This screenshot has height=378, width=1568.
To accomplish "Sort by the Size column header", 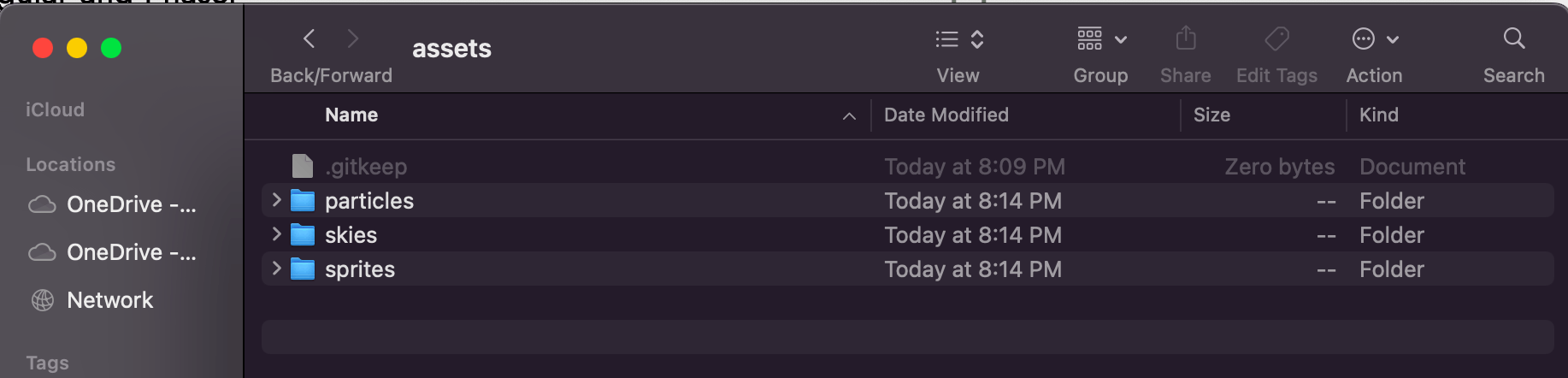I will click(x=1211, y=115).
